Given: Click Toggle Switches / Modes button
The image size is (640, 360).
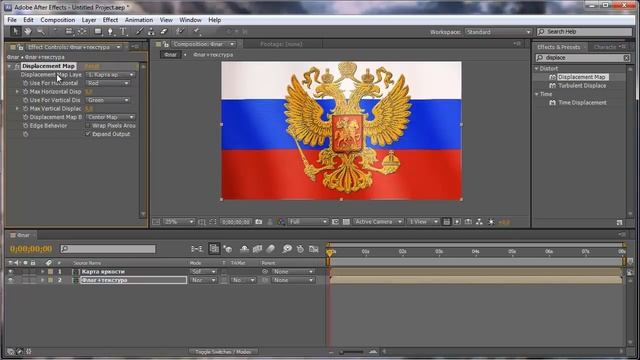Looking at the screenshot, I should [x=223, y=351].
